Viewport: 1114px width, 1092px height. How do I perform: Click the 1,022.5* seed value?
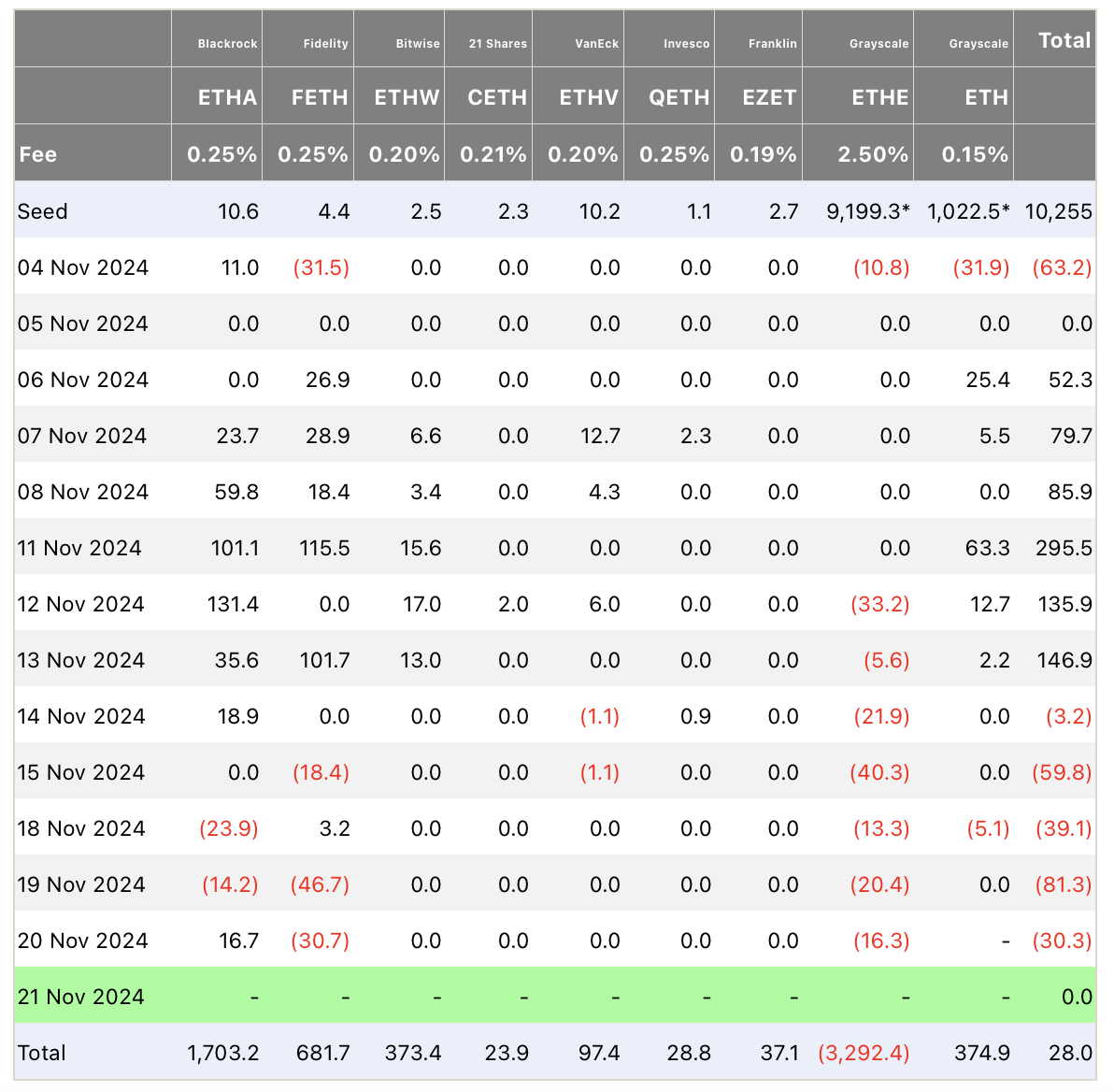pos(968,211)
